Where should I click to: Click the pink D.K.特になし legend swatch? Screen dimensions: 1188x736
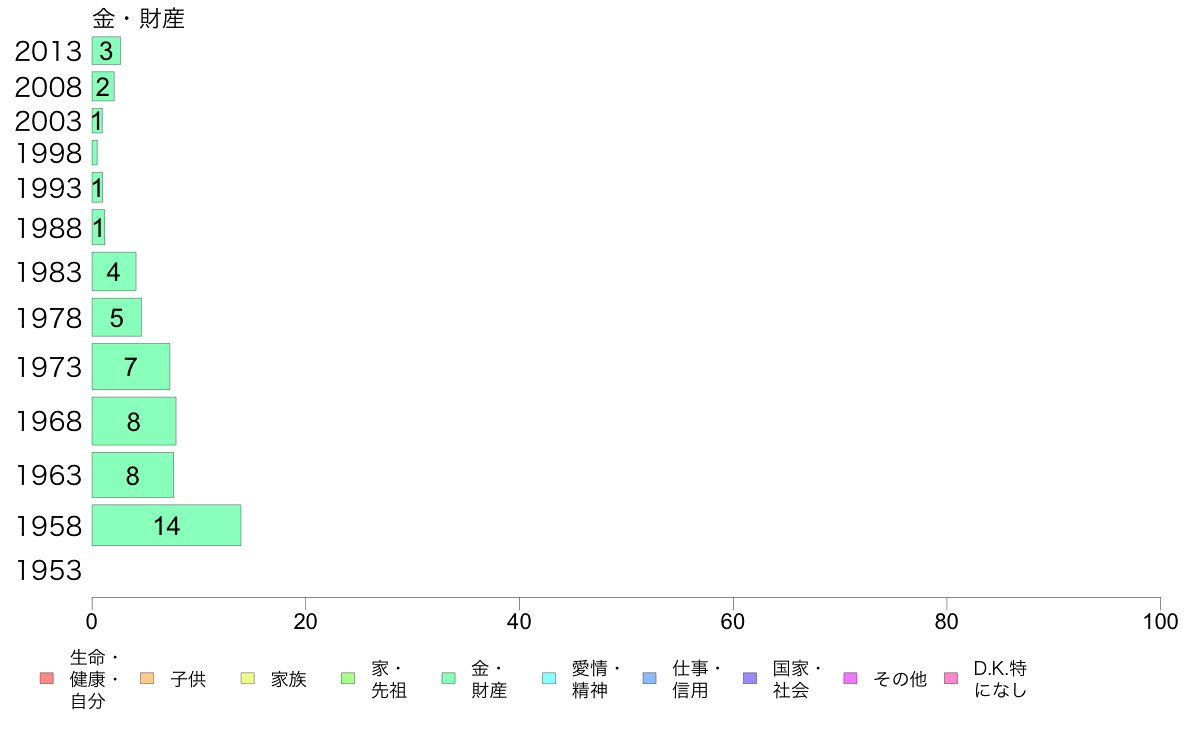951,678
